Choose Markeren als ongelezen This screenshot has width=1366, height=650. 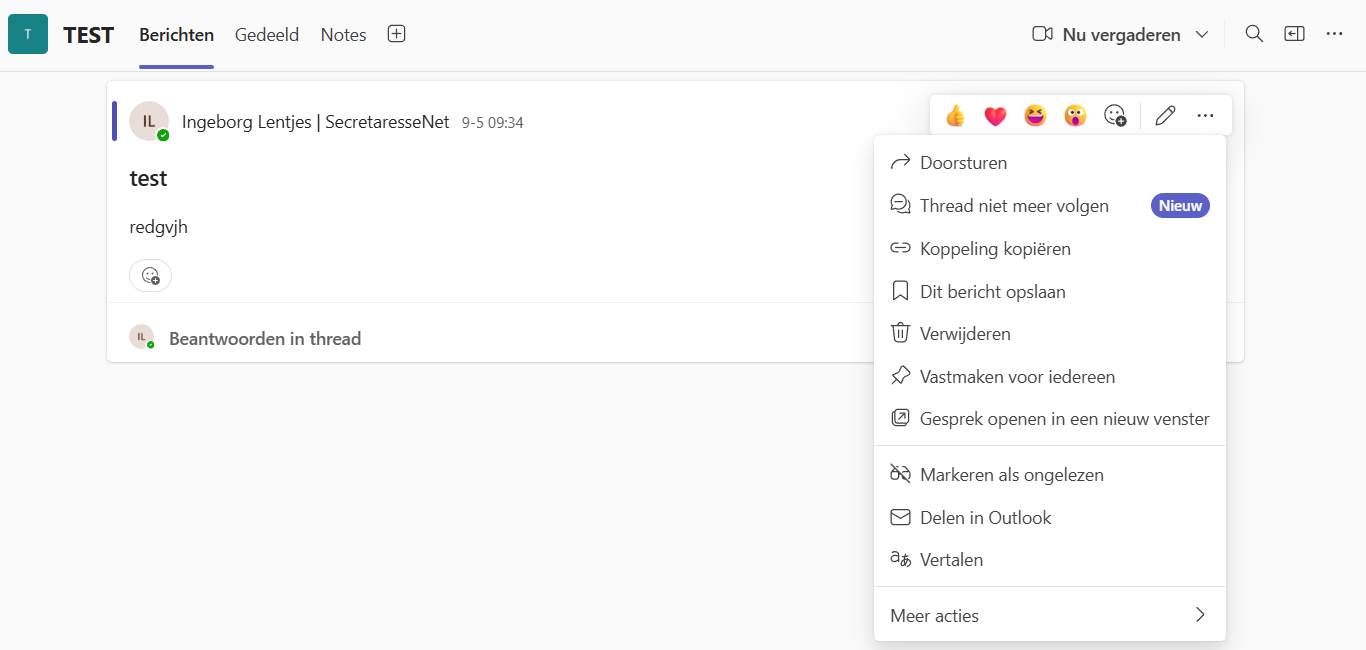click(1050, 475)
